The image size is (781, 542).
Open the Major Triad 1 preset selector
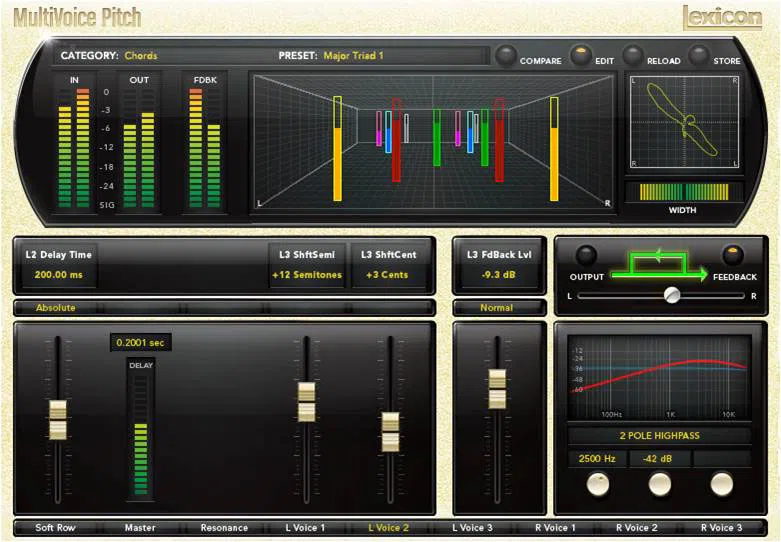[354, 56]
